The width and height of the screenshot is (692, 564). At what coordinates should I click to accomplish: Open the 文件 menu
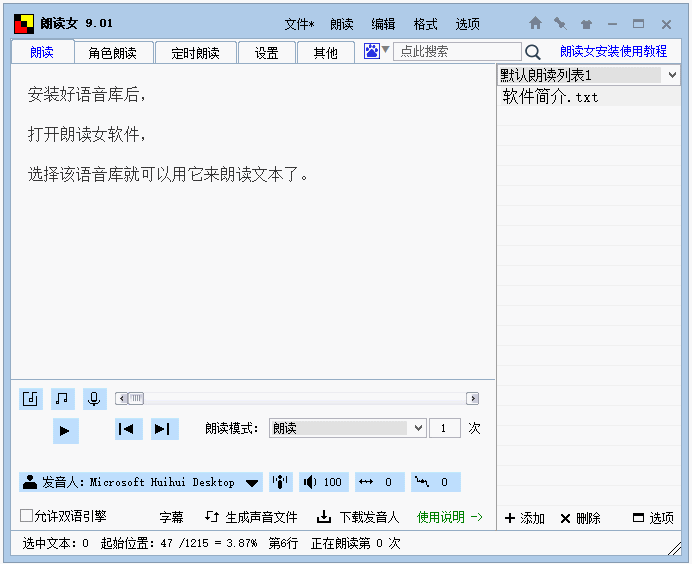299,24
